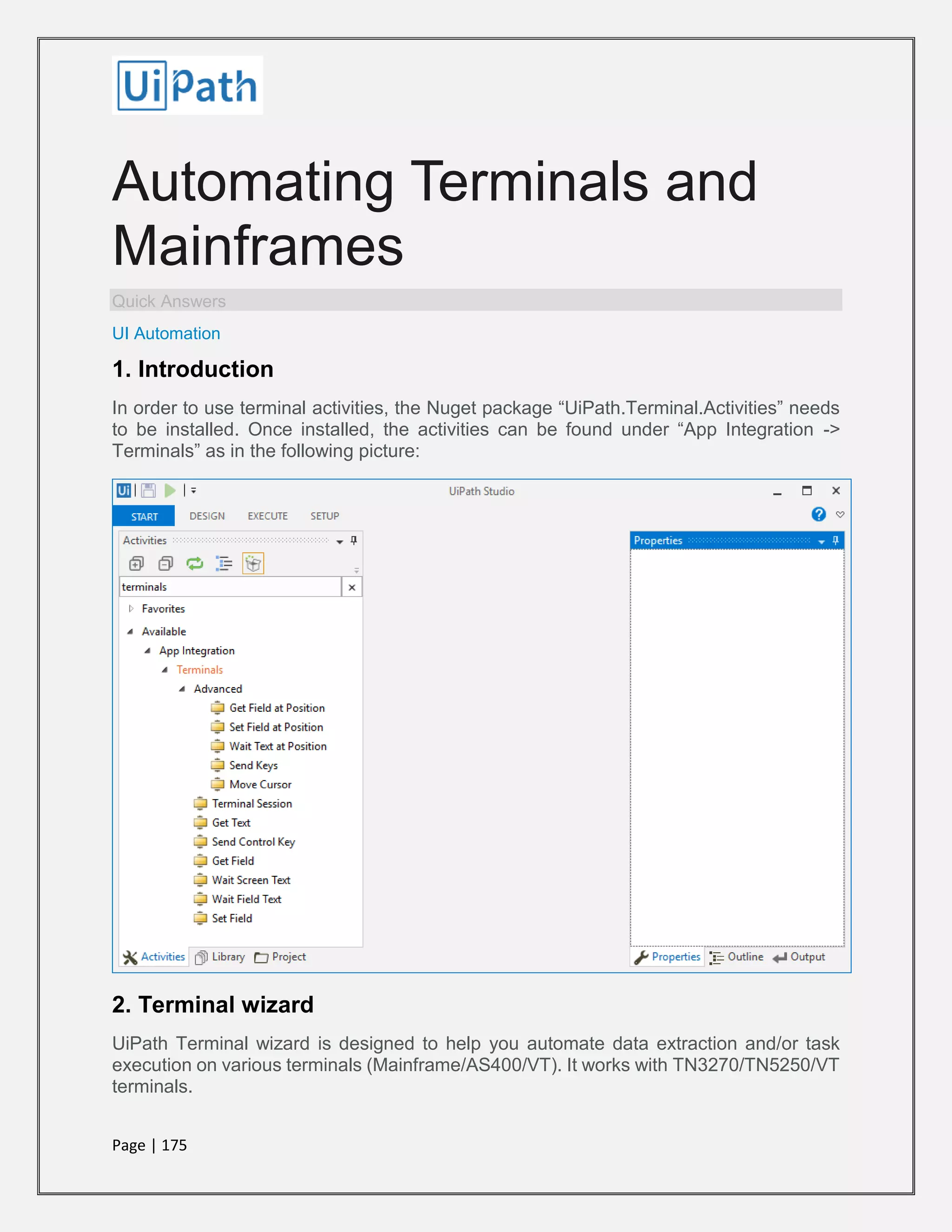Open Activities panel dropdown arrow

pos(339,542)
